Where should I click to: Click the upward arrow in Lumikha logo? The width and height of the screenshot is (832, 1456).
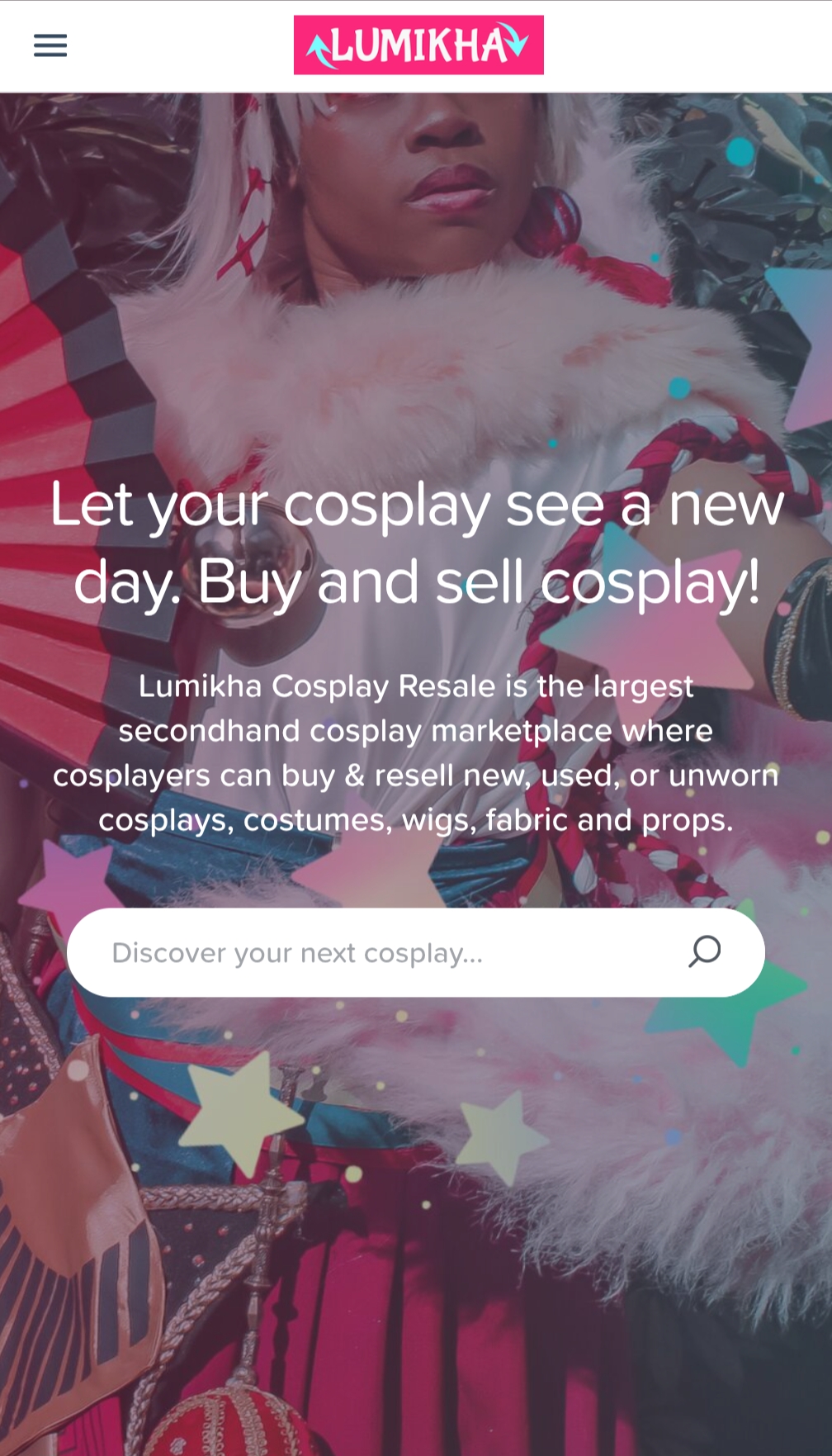[x=319, y=50]
